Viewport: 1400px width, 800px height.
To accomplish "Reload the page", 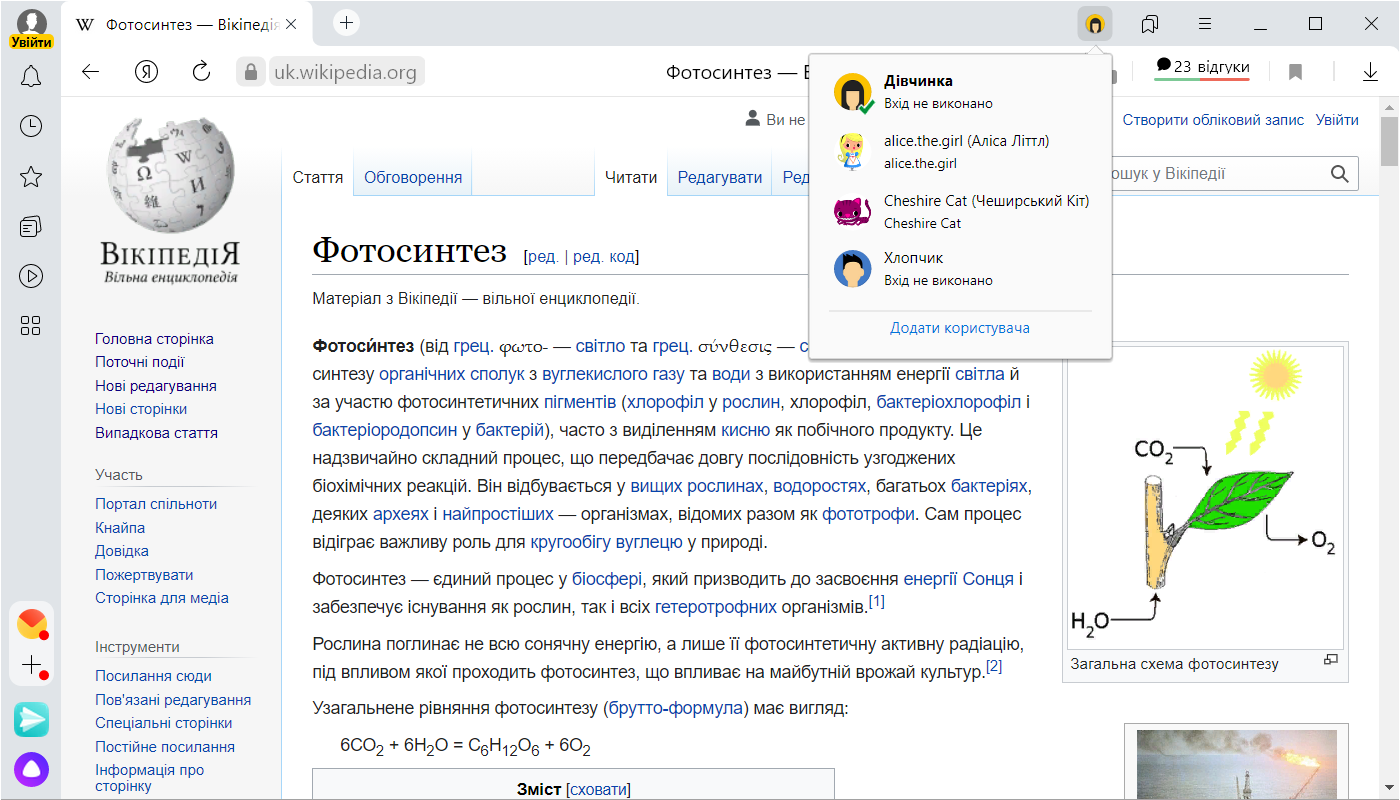I will [201, 72].
